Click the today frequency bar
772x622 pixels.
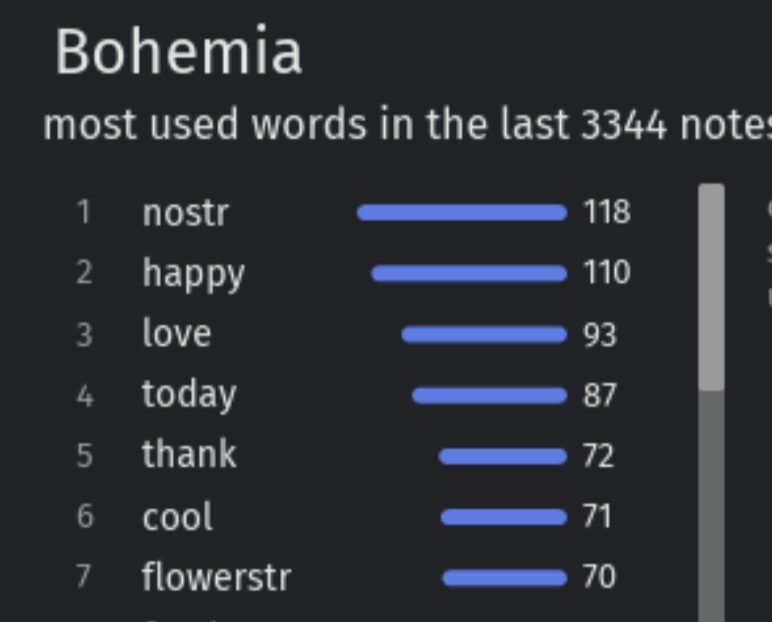489,396
